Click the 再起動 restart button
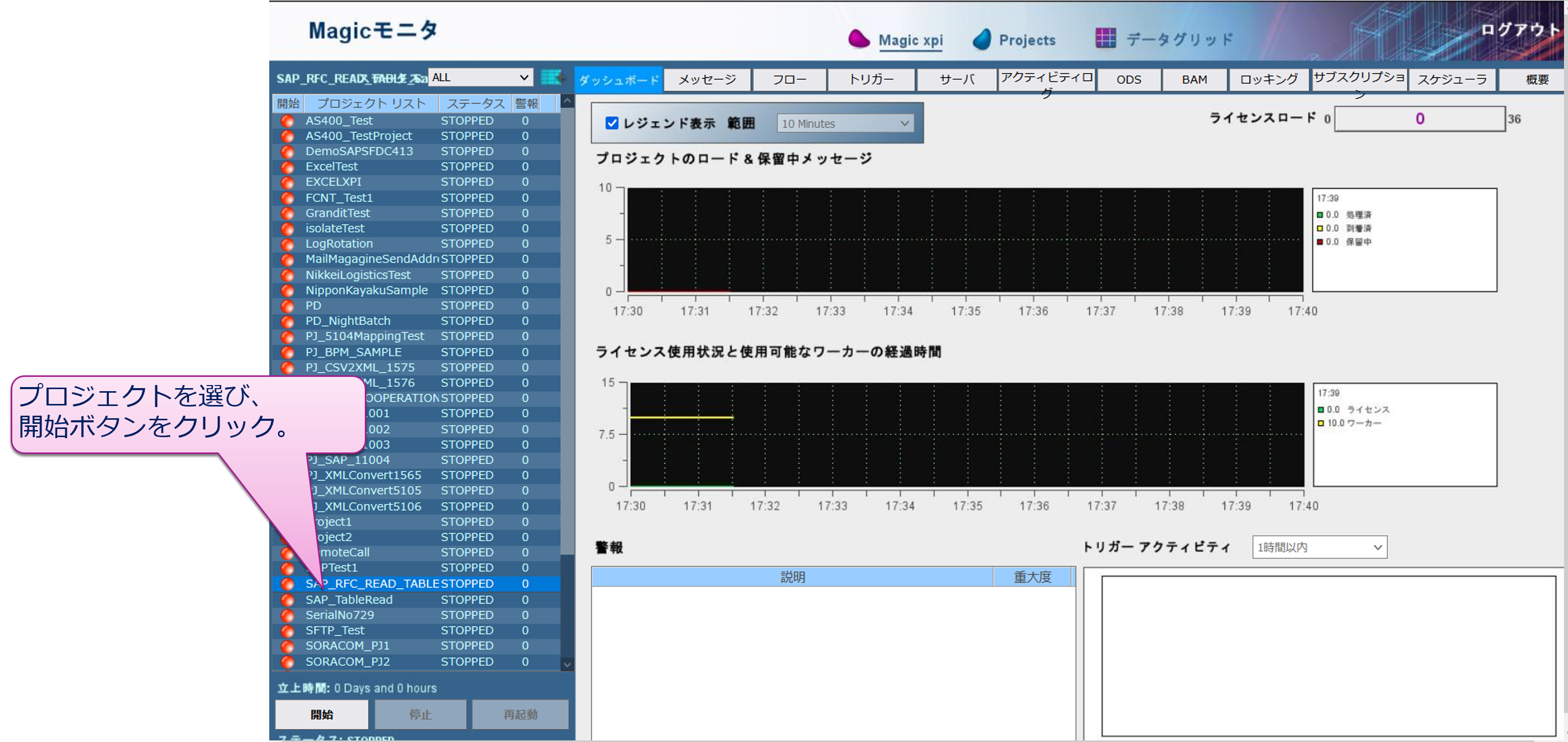 point(521,714)
